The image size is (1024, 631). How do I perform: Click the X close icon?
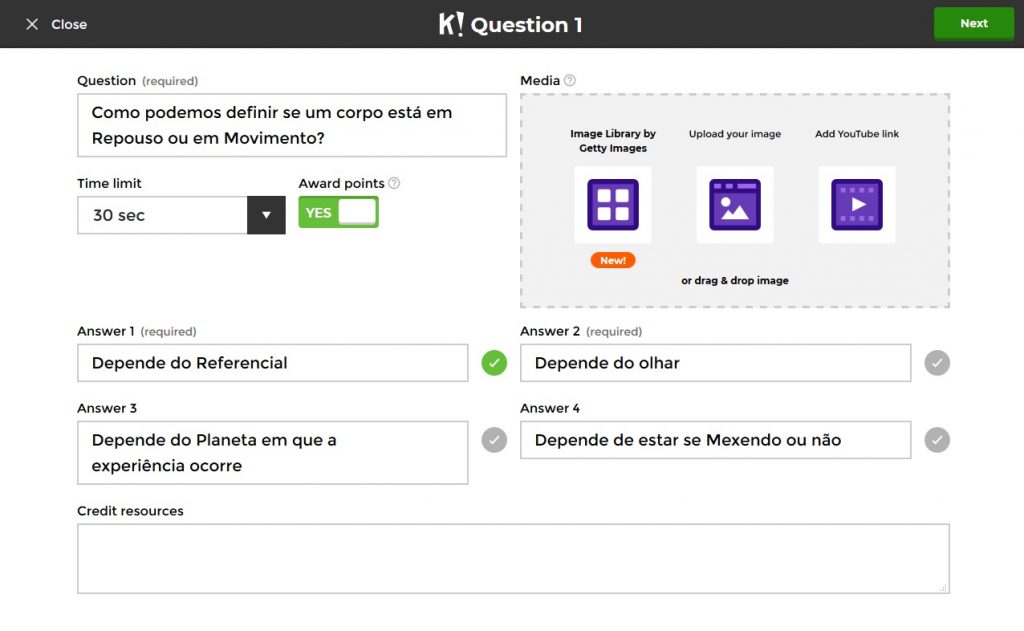coord(32,24)
